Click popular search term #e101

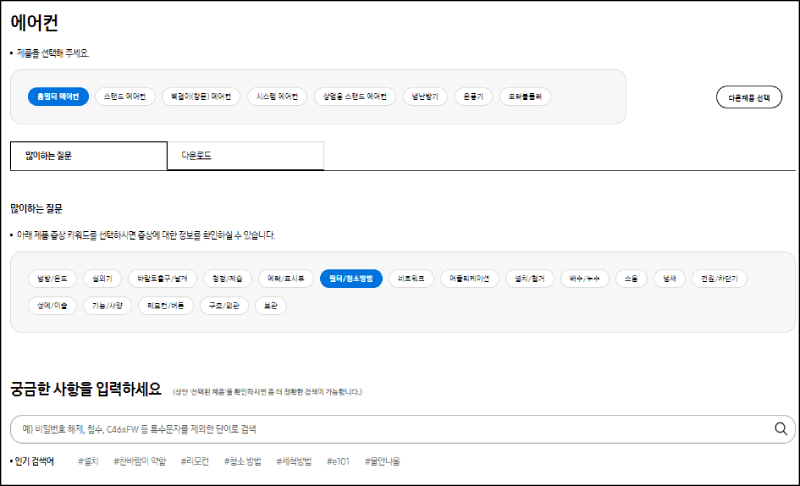[338, 462]
